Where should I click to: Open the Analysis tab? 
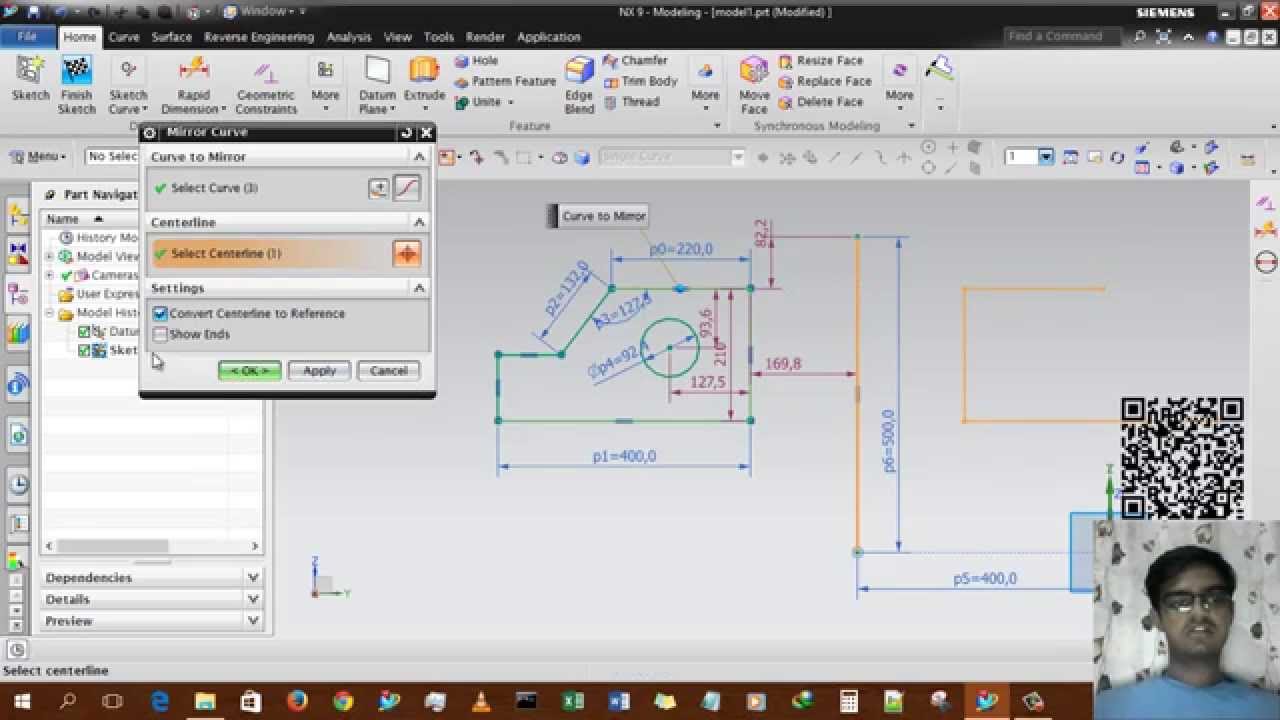coord(349,37)
